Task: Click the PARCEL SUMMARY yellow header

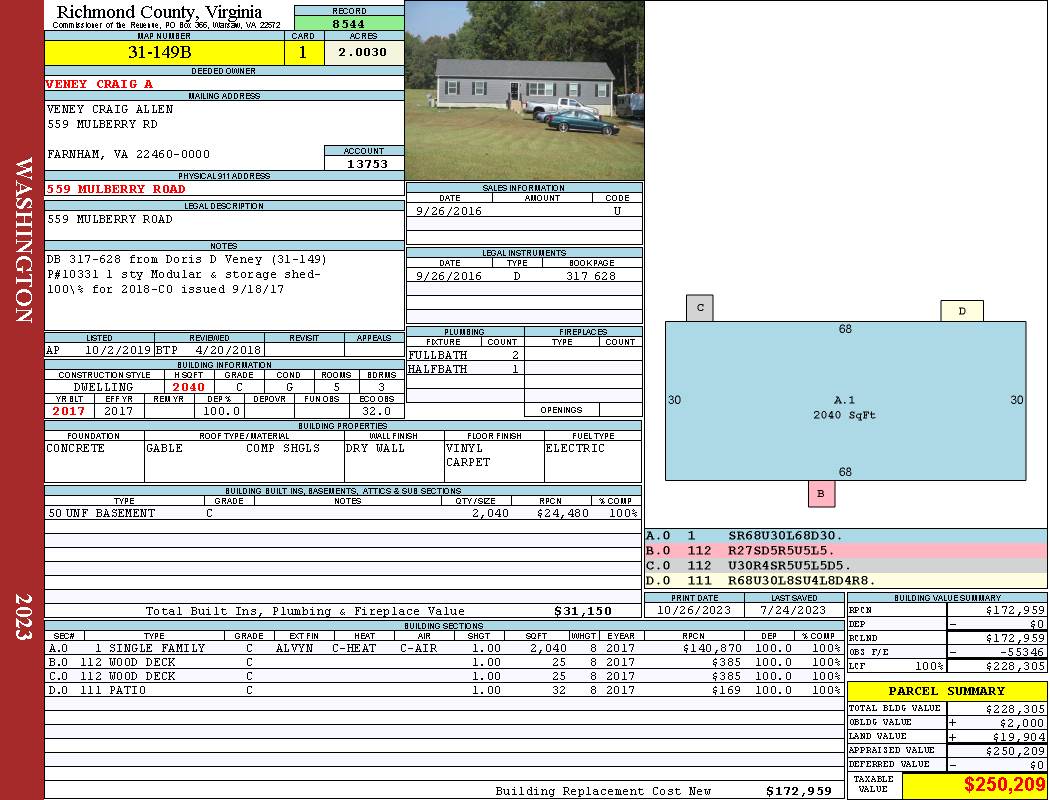Action: pos(946,691)
